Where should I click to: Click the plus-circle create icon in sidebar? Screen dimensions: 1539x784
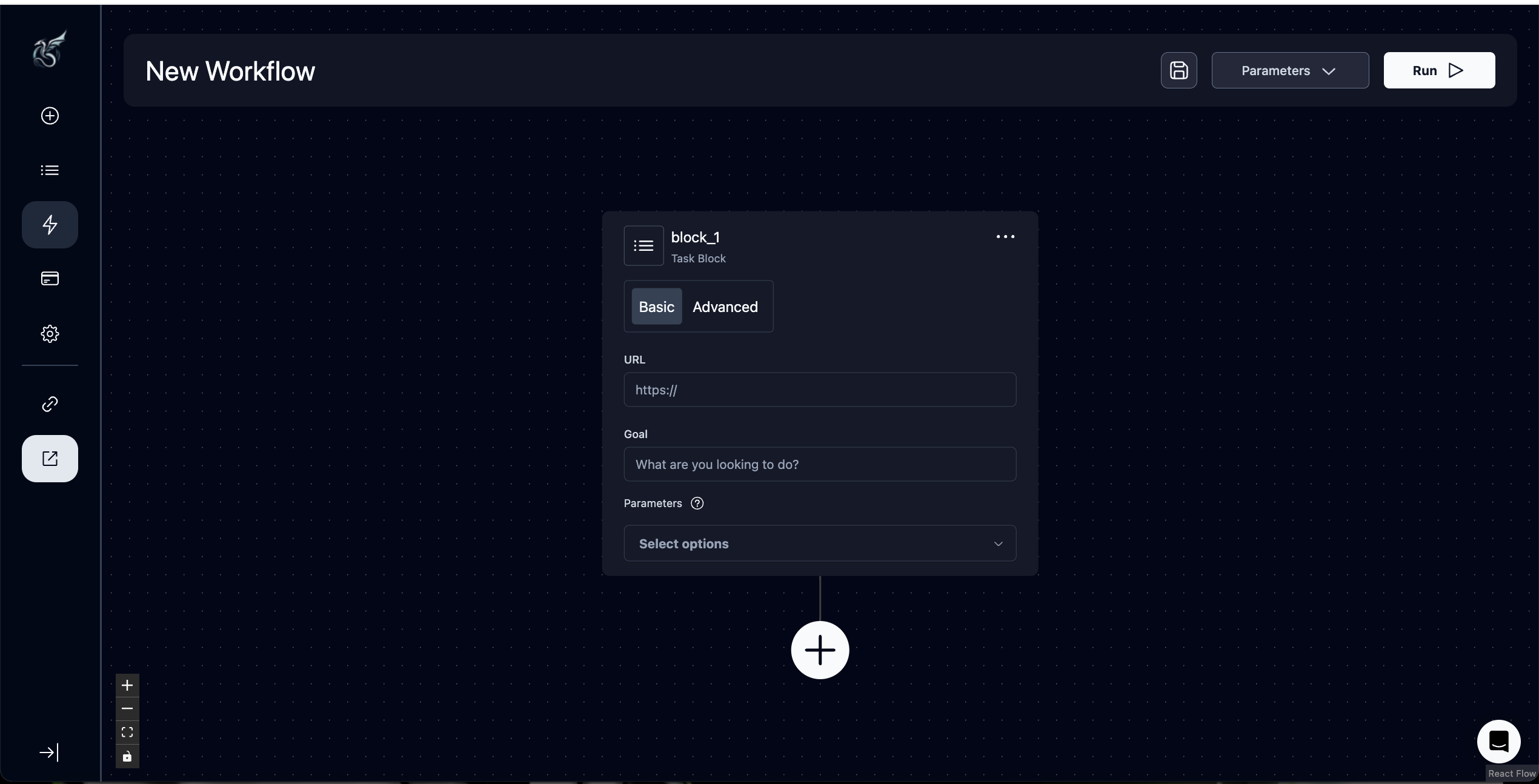click(50, 116)
